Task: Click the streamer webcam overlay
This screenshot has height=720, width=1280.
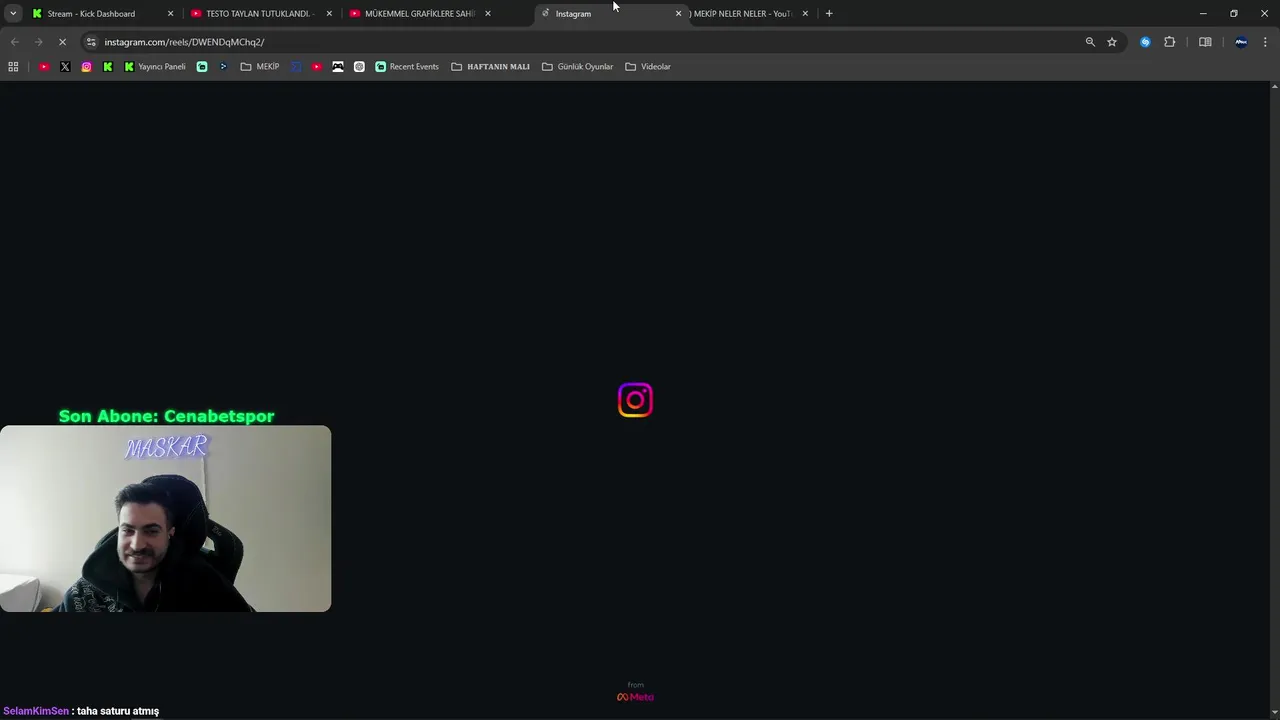Action: pos(165,519)
